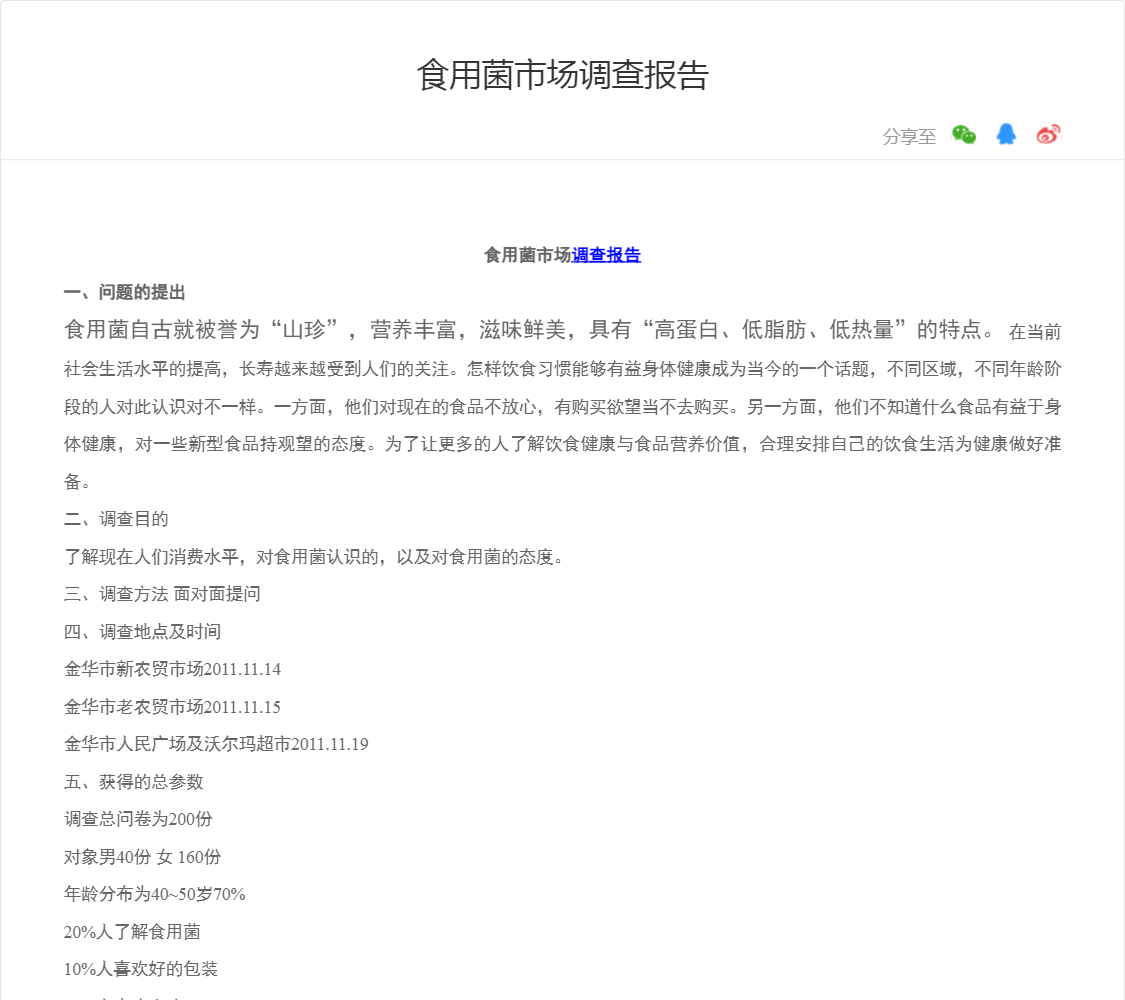Click the line 10%人喜欢好的包装
The width and height of the screenshot is (1125, 1000).
click(x=141, y=969)
